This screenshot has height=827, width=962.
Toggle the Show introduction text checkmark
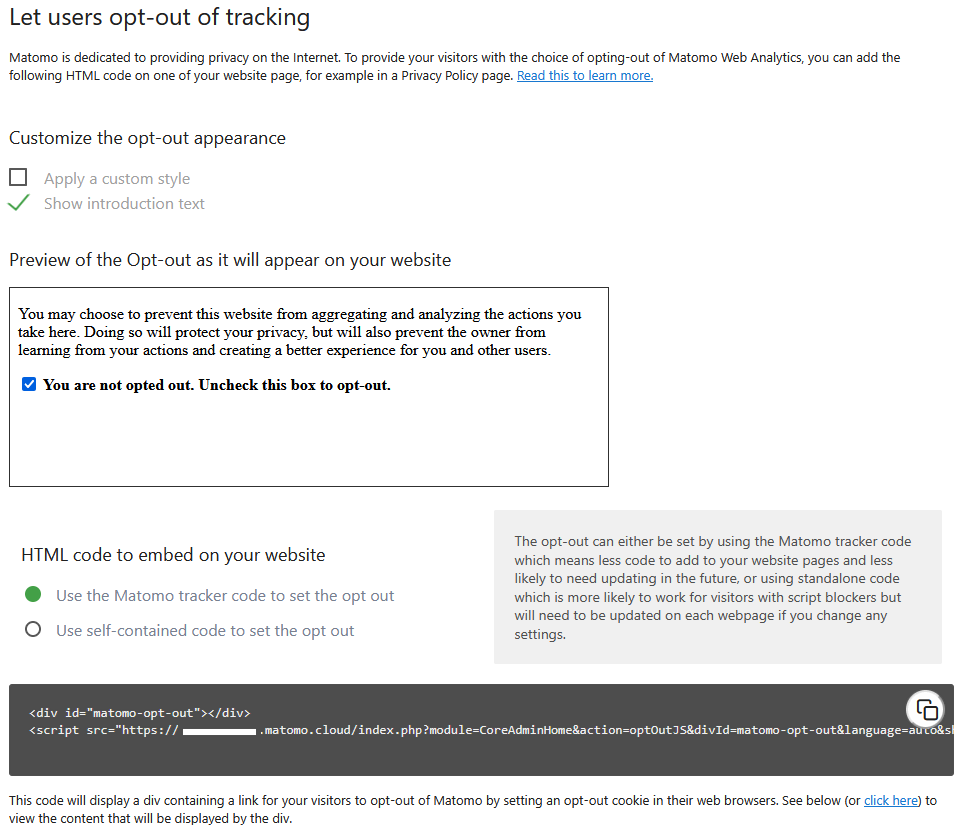click(18, 203)
